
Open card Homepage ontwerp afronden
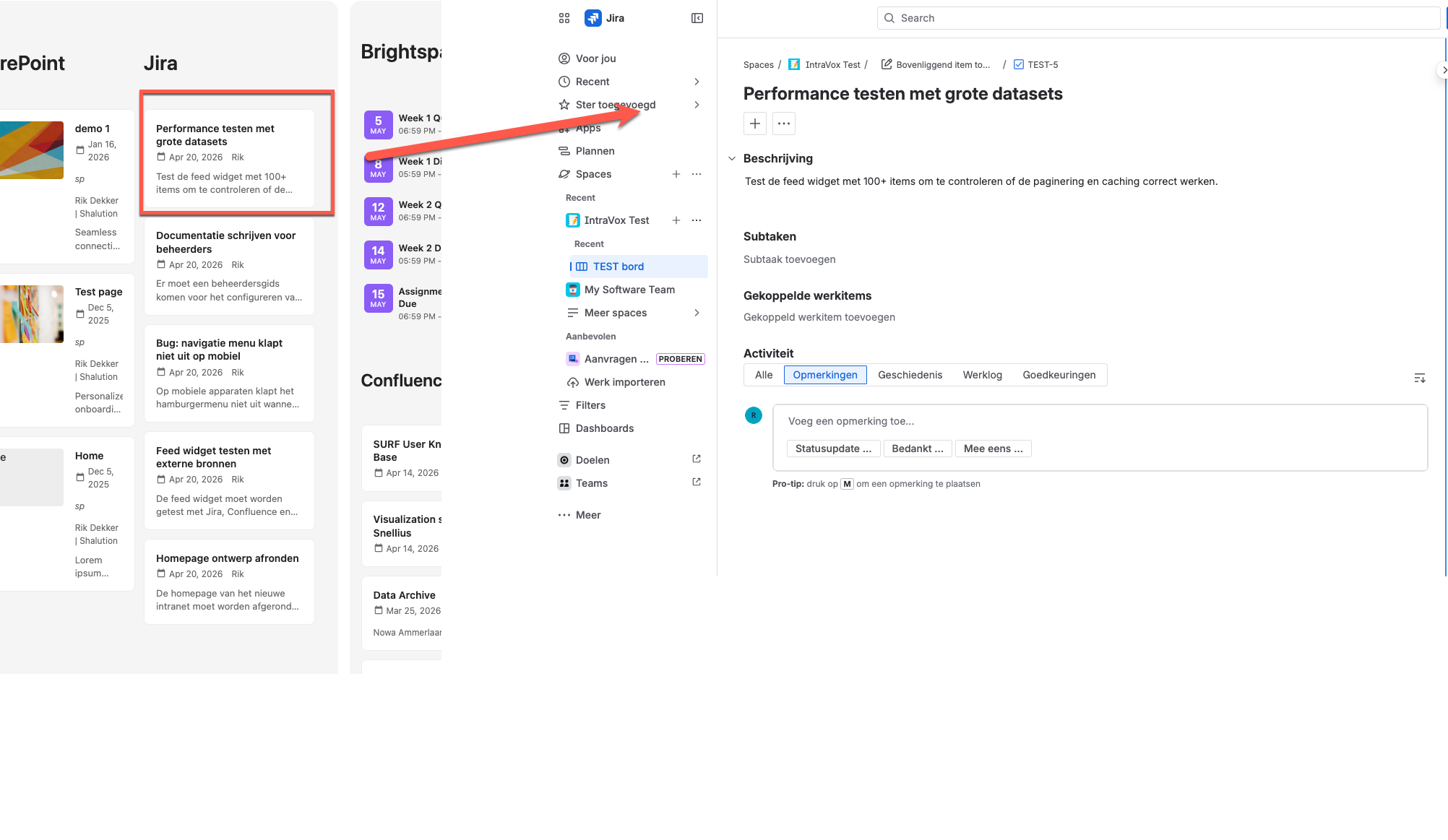pyautogui.click(x=229, y=582)
